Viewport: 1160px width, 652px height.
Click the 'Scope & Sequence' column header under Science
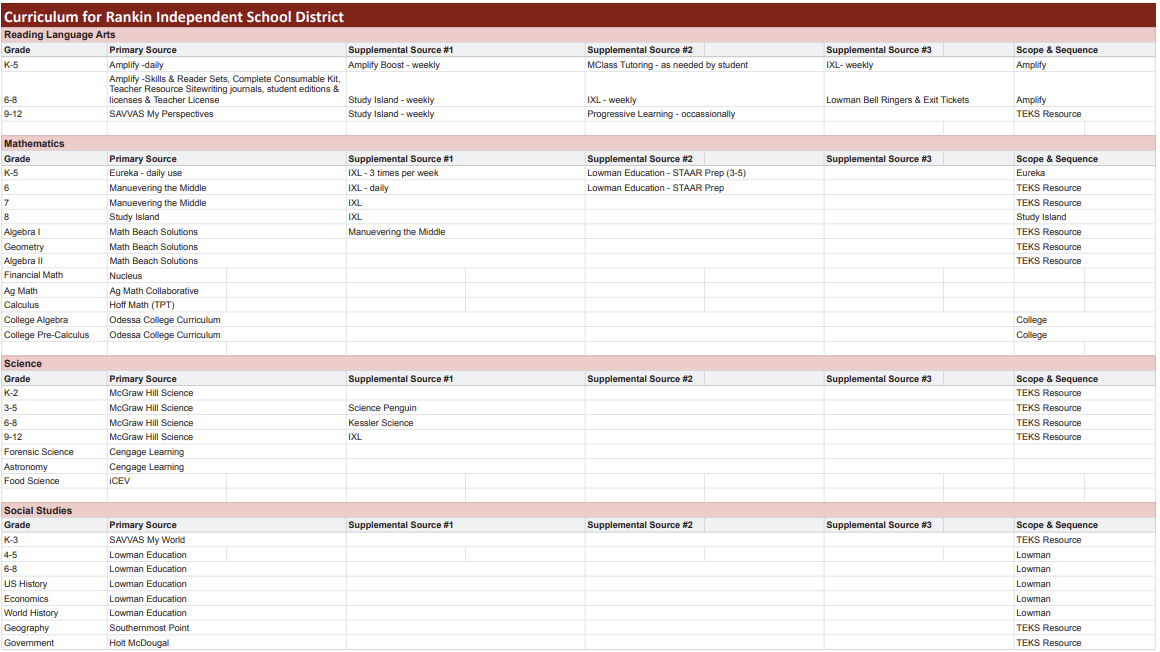(1056, 378)
